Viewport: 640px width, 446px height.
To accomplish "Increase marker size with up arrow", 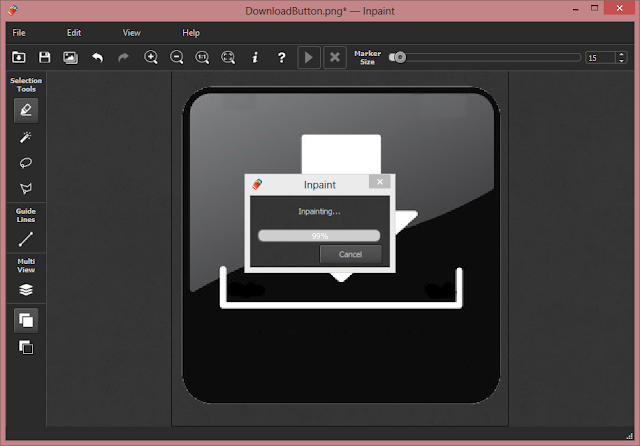I will [621, 54].
